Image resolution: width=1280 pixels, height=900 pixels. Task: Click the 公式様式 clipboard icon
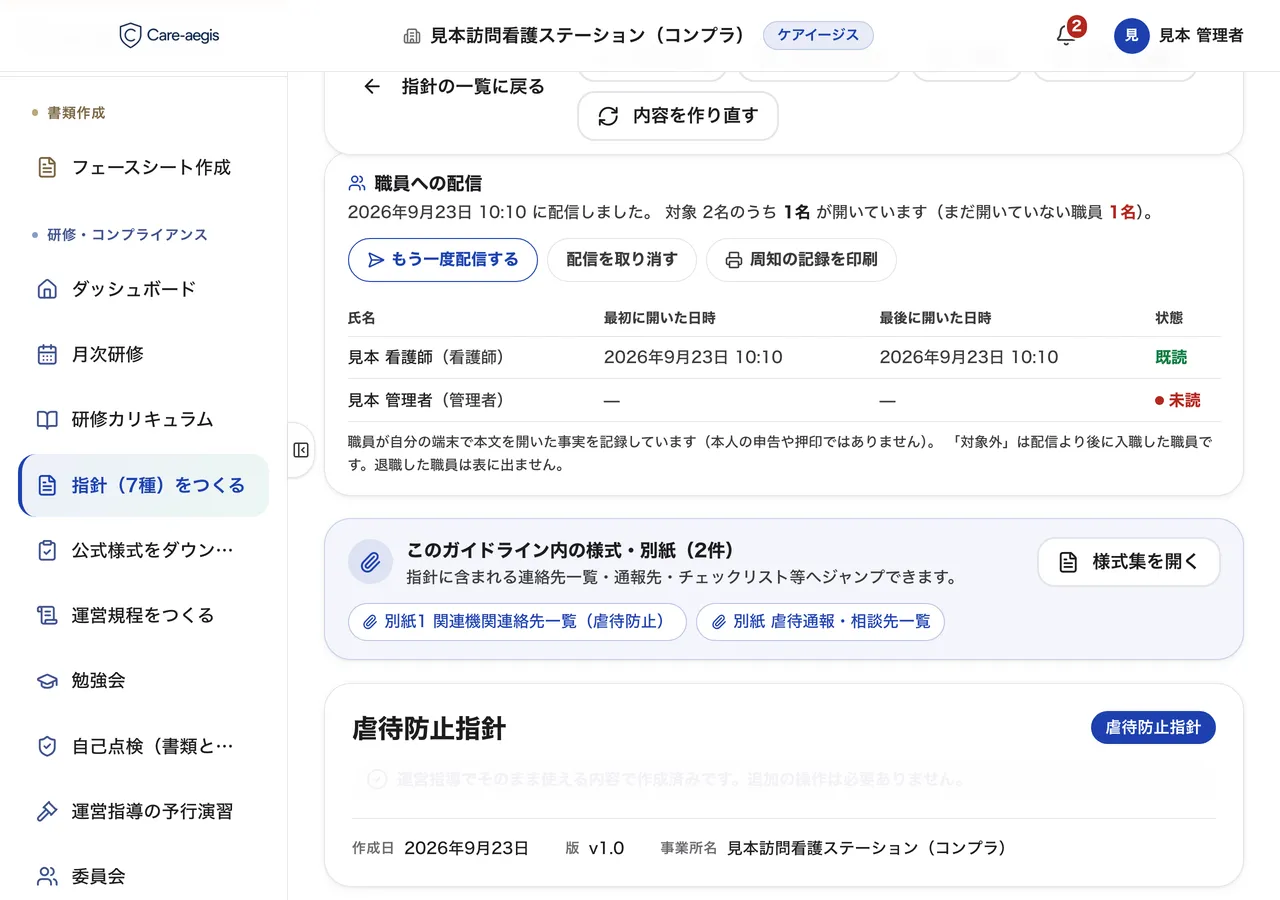47,550
